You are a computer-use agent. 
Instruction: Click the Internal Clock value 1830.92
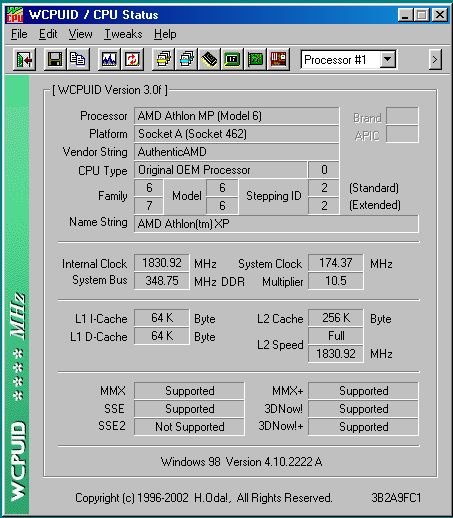coord(162,263)
